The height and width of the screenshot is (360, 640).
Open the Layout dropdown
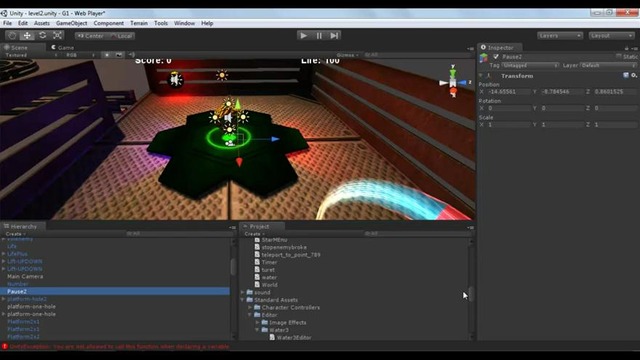[x=611, y=36]
